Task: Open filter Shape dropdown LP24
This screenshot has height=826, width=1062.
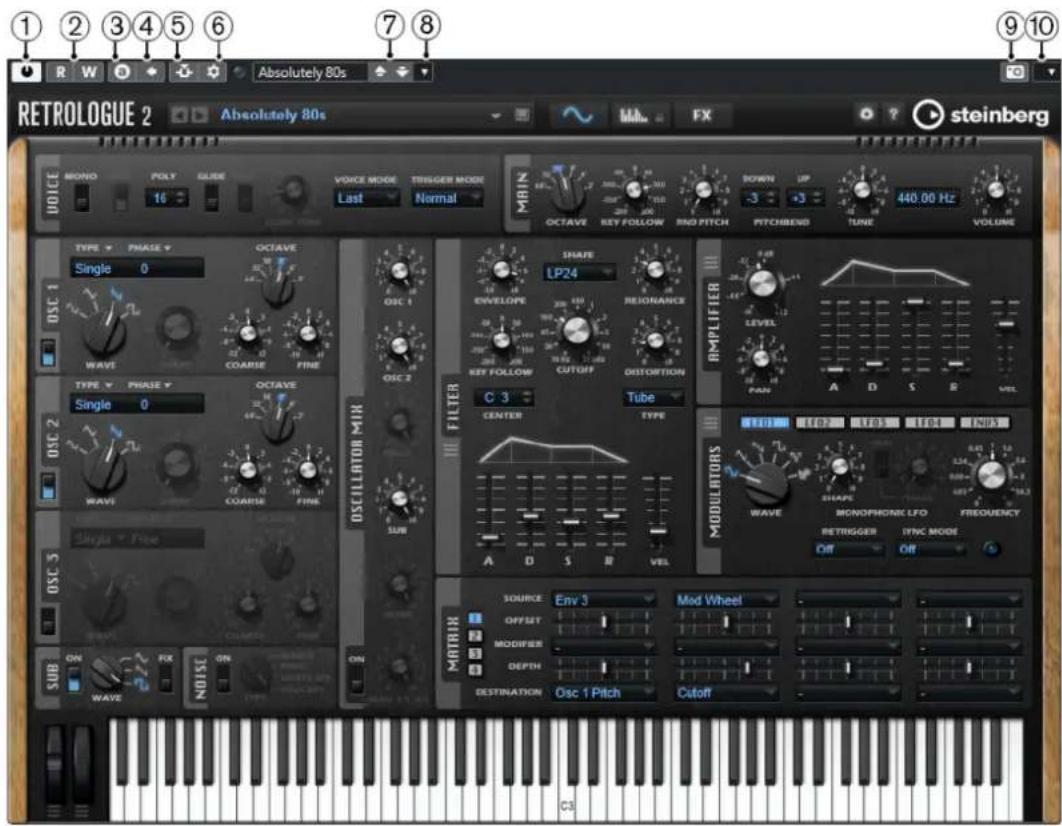Action: tap(579, 273)
